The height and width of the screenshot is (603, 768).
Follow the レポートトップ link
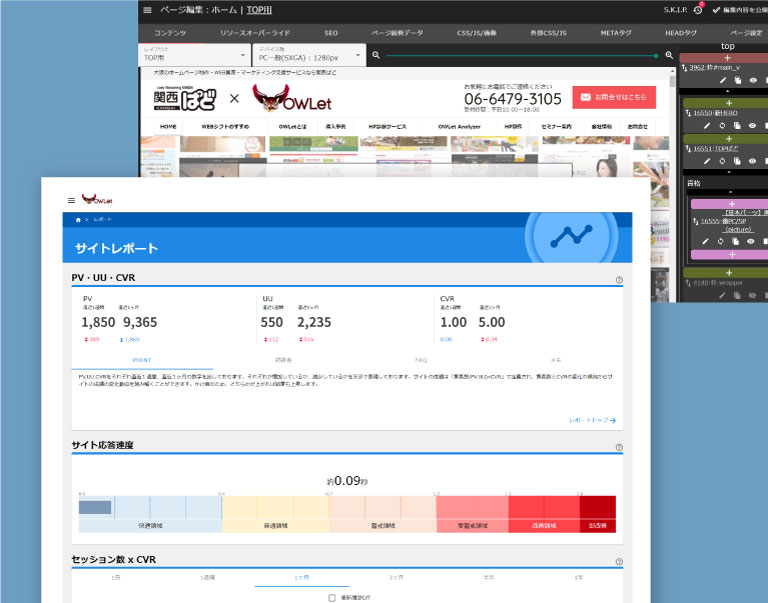[x=592, y=421]
